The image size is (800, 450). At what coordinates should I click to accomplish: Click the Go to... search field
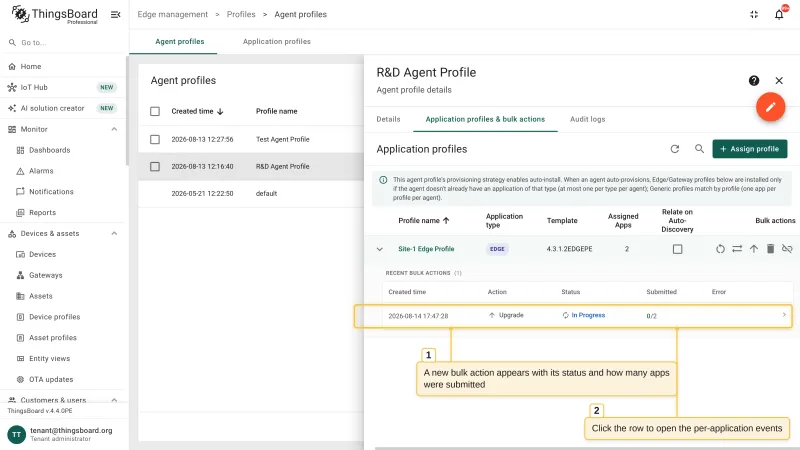point(63,43)
